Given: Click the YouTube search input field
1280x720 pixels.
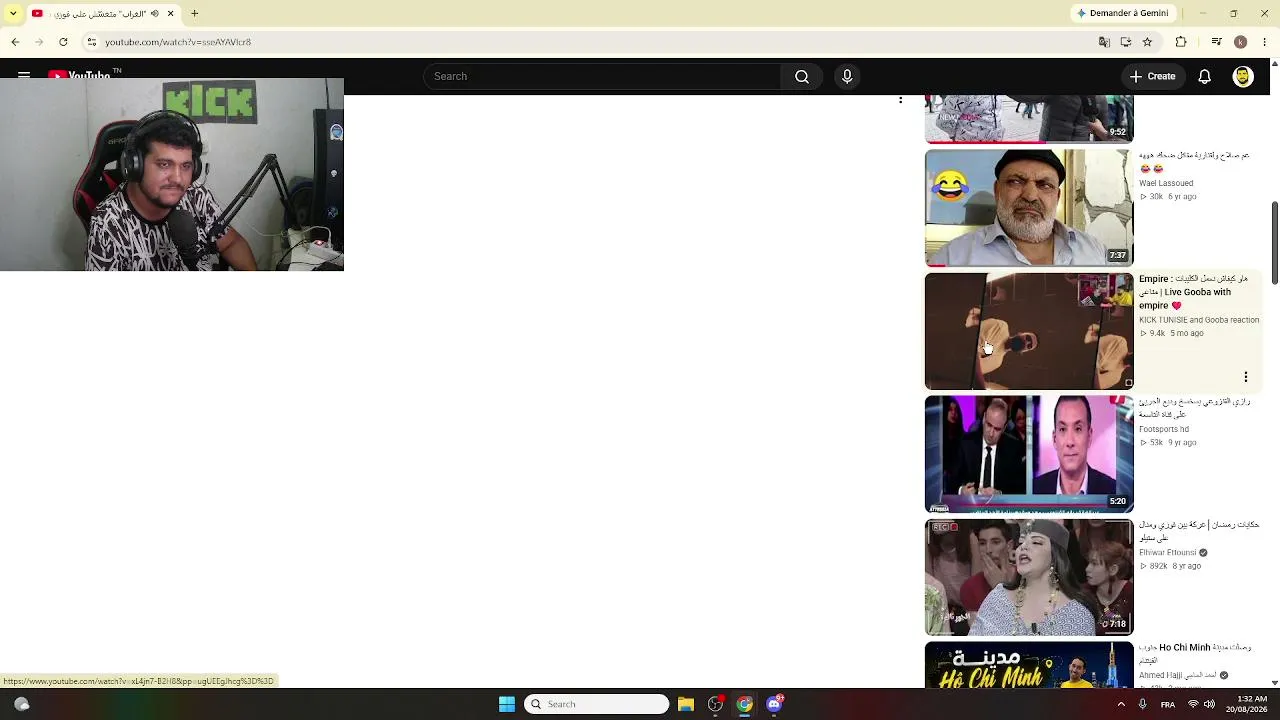Looking at the screenshot, I should (x=602, y=77).
